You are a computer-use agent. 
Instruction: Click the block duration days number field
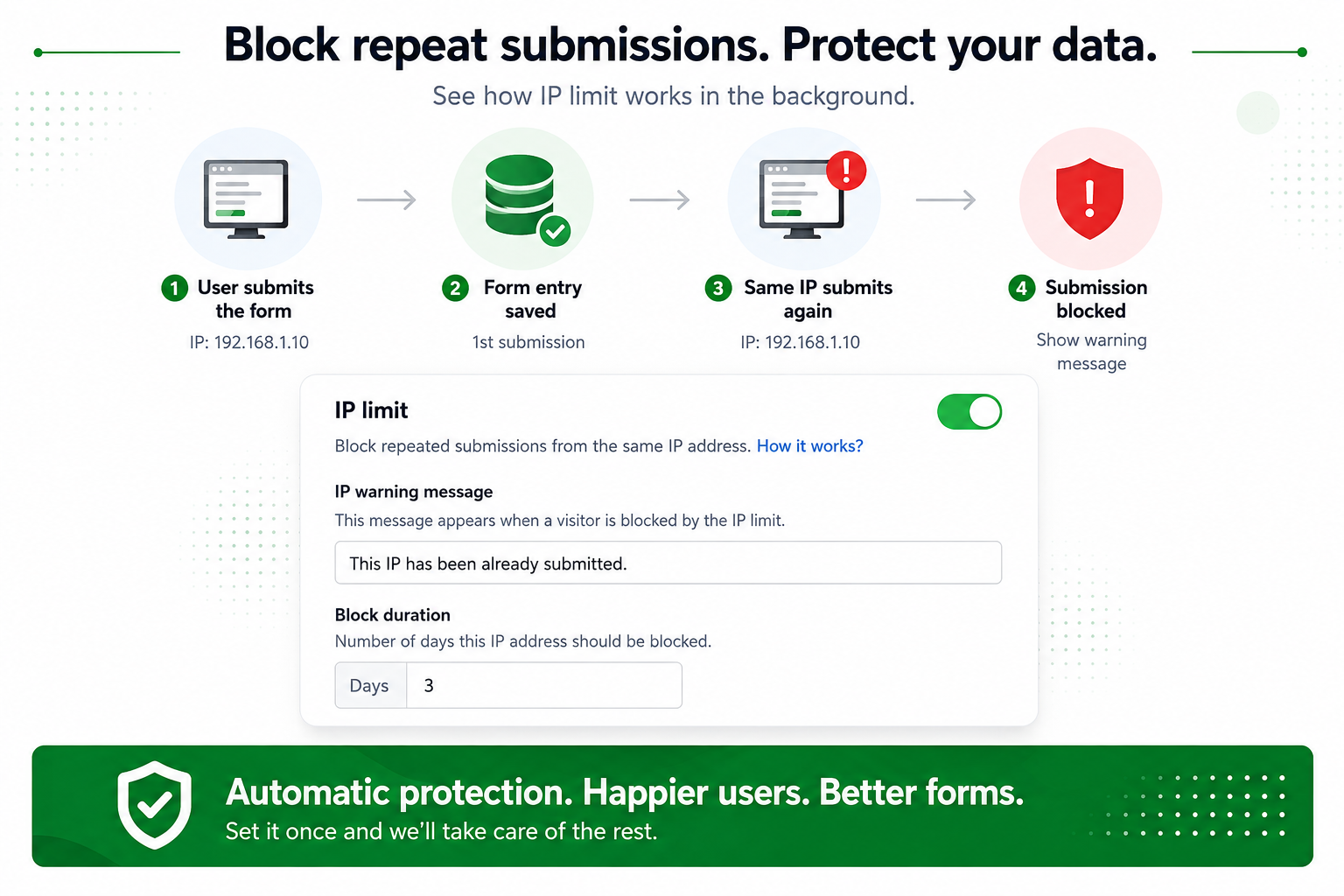[543, 685]
